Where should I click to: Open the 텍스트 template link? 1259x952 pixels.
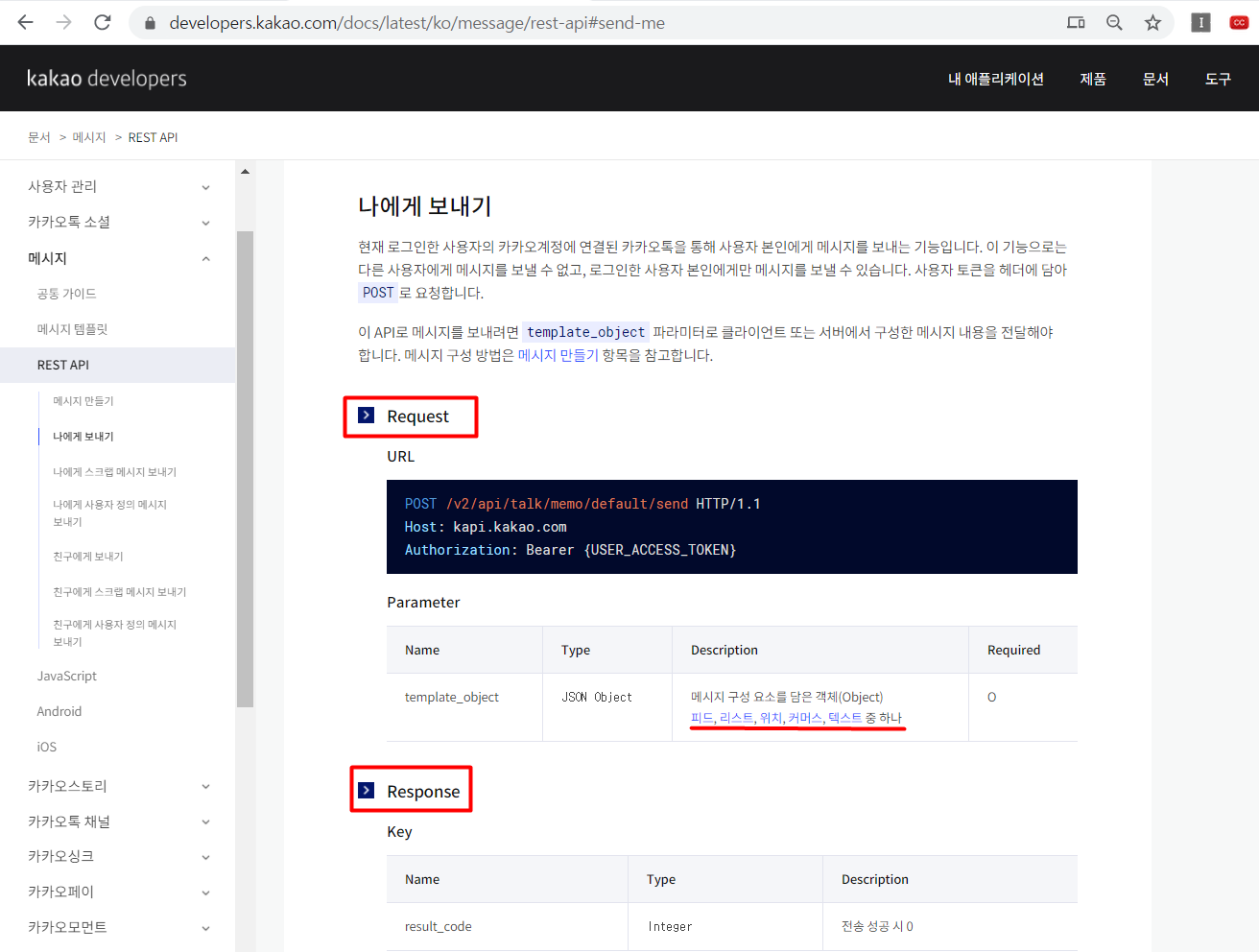click(x=844, y=718)
